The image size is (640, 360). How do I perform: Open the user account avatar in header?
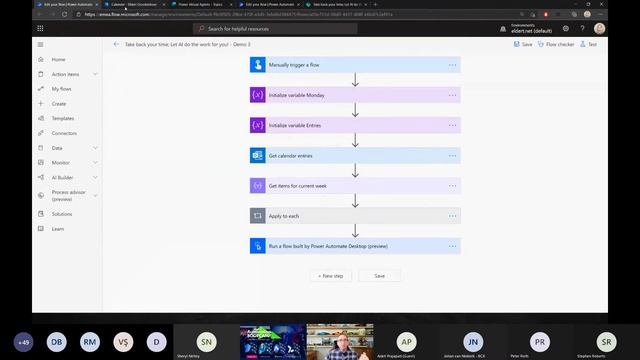click(599, 28)
